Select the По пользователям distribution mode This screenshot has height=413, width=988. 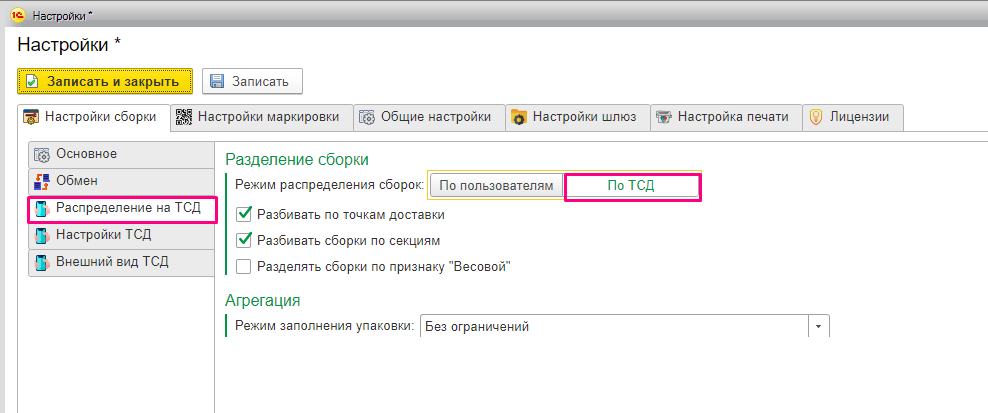tap(497, 186)
